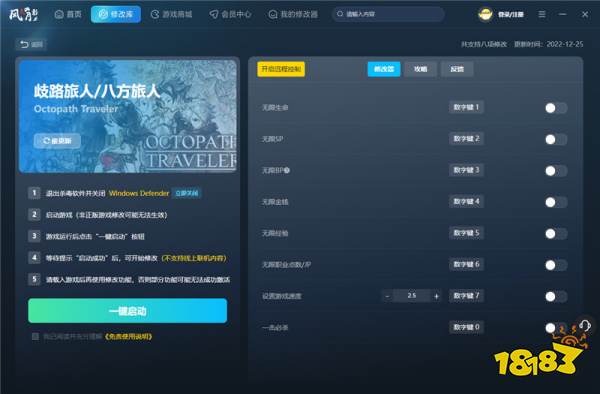Open the hamburger menu icon
The width and height of the screenshot is (600, 394).
coord(542,14)
